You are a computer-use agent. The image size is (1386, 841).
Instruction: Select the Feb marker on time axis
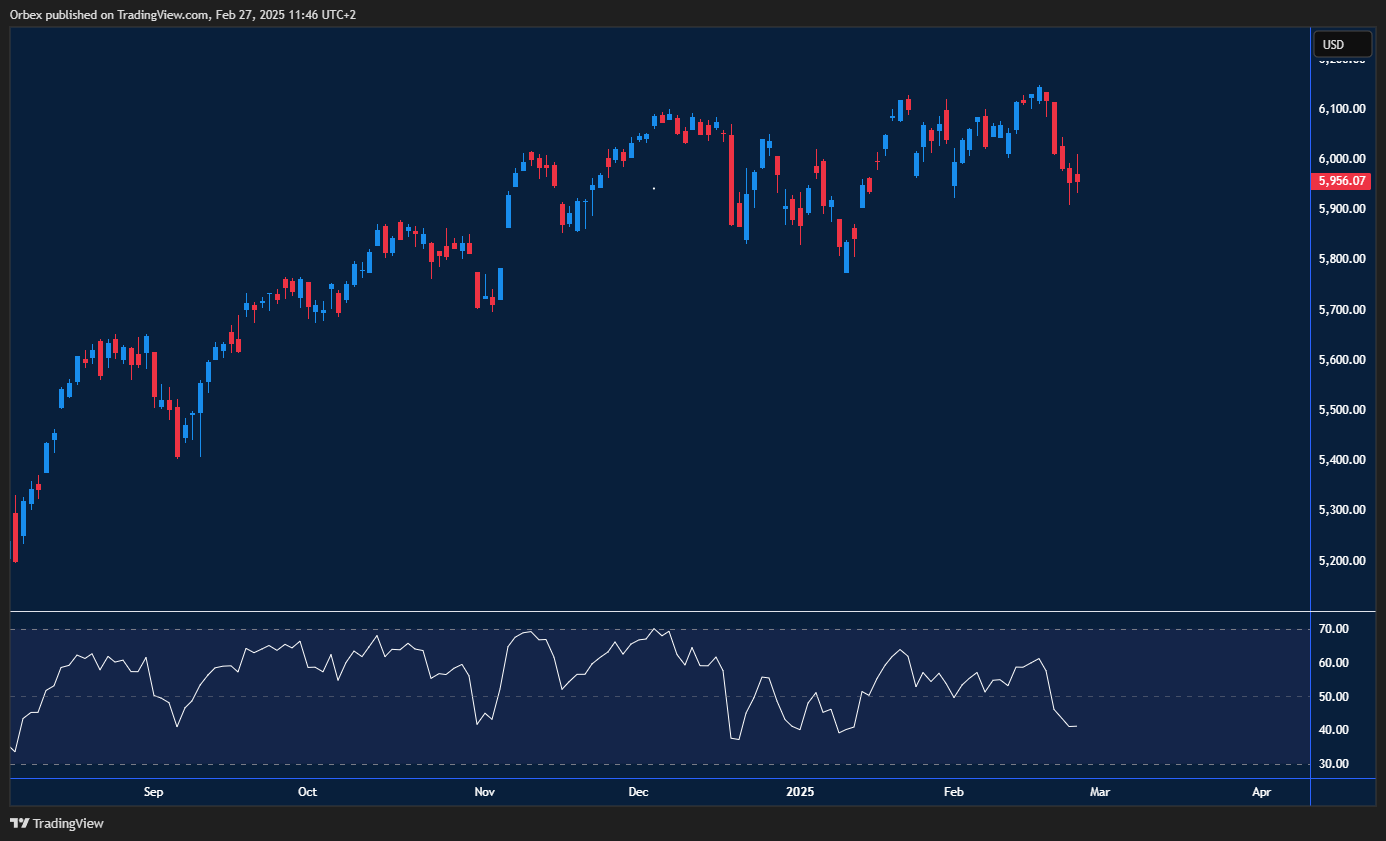(954, 792)
